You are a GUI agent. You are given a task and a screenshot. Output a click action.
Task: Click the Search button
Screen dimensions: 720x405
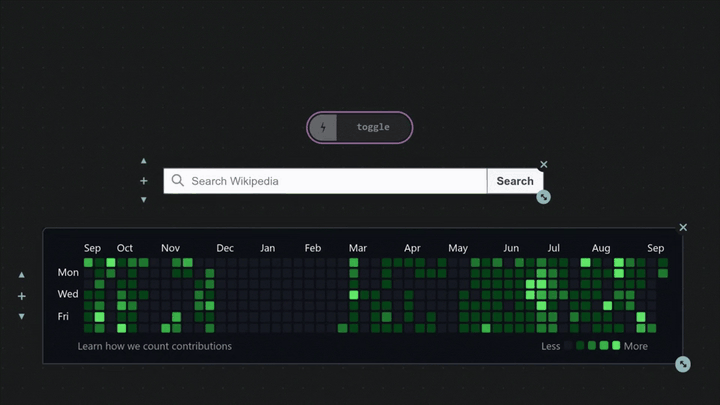[x=515, y=181]
